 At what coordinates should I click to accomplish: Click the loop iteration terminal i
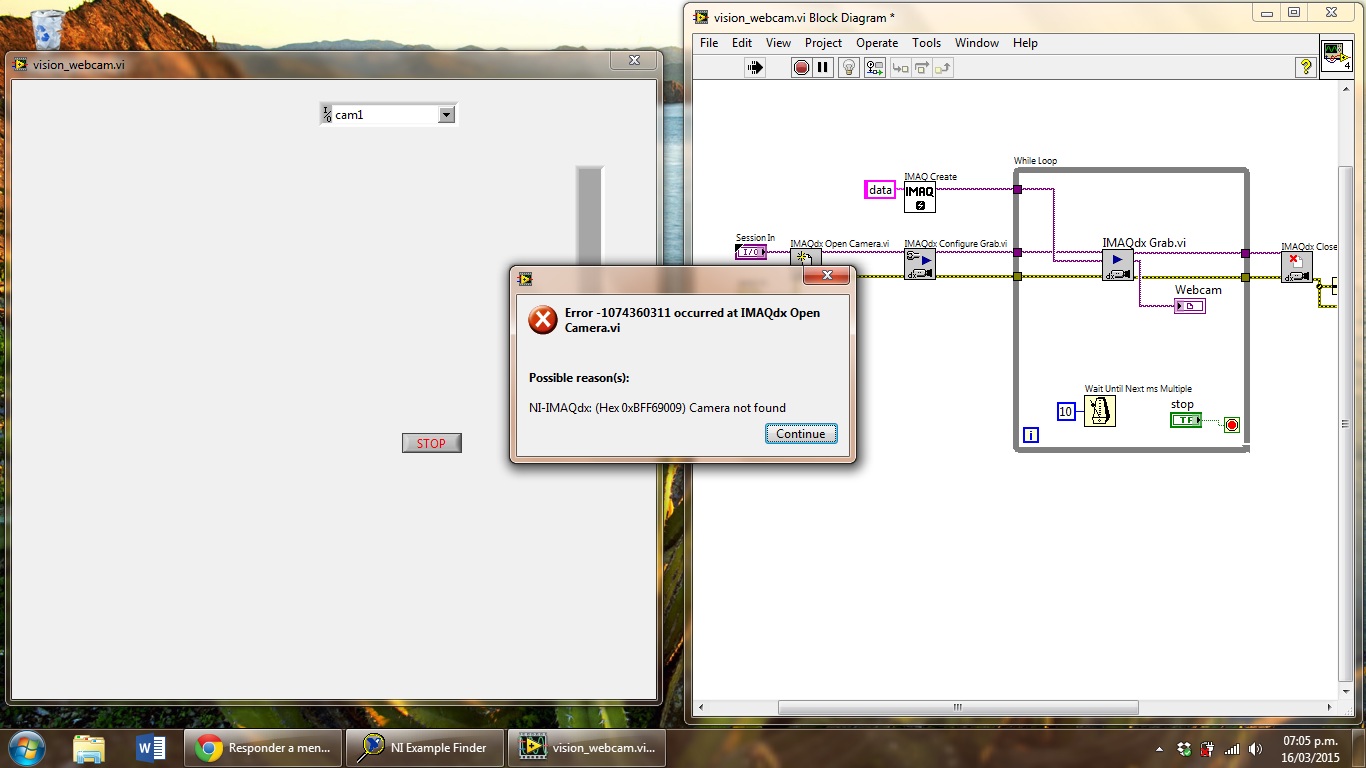point(1031,435)
